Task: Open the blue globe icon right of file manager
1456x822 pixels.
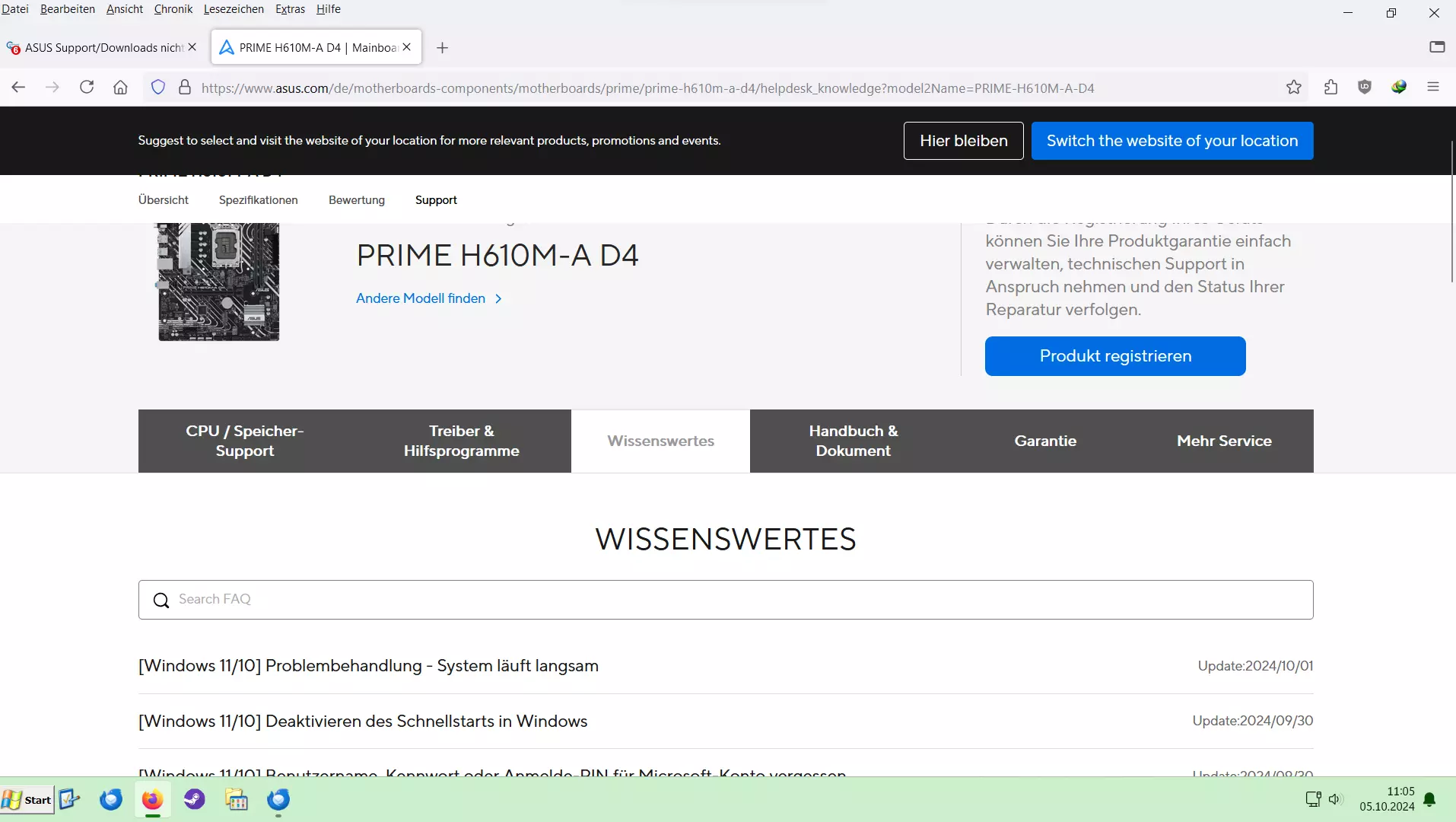Action: pos(278,799)
